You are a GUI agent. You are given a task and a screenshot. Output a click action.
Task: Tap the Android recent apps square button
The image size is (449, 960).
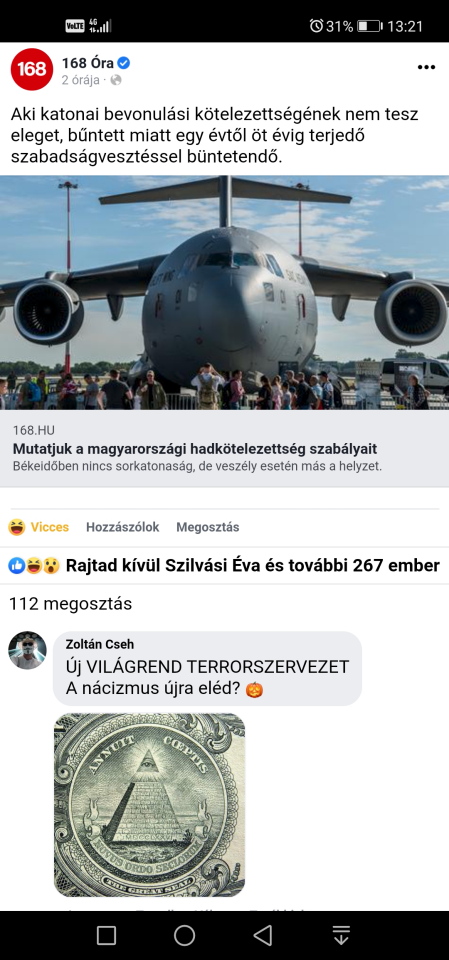click(107, 936)
